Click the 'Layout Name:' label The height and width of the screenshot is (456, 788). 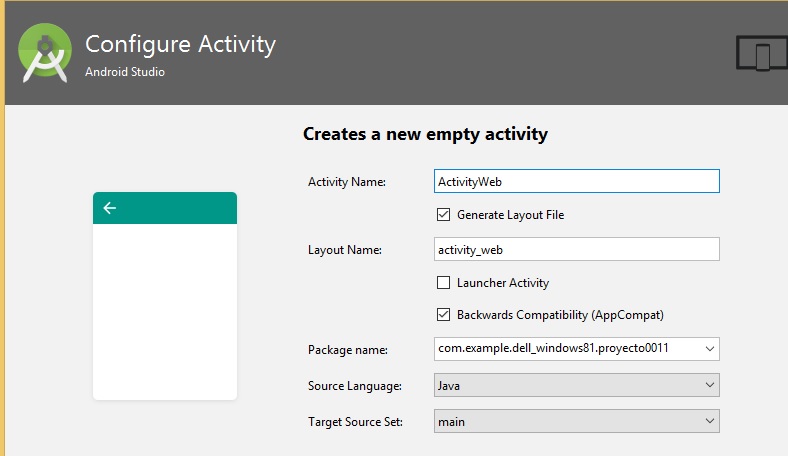[345, 250]
